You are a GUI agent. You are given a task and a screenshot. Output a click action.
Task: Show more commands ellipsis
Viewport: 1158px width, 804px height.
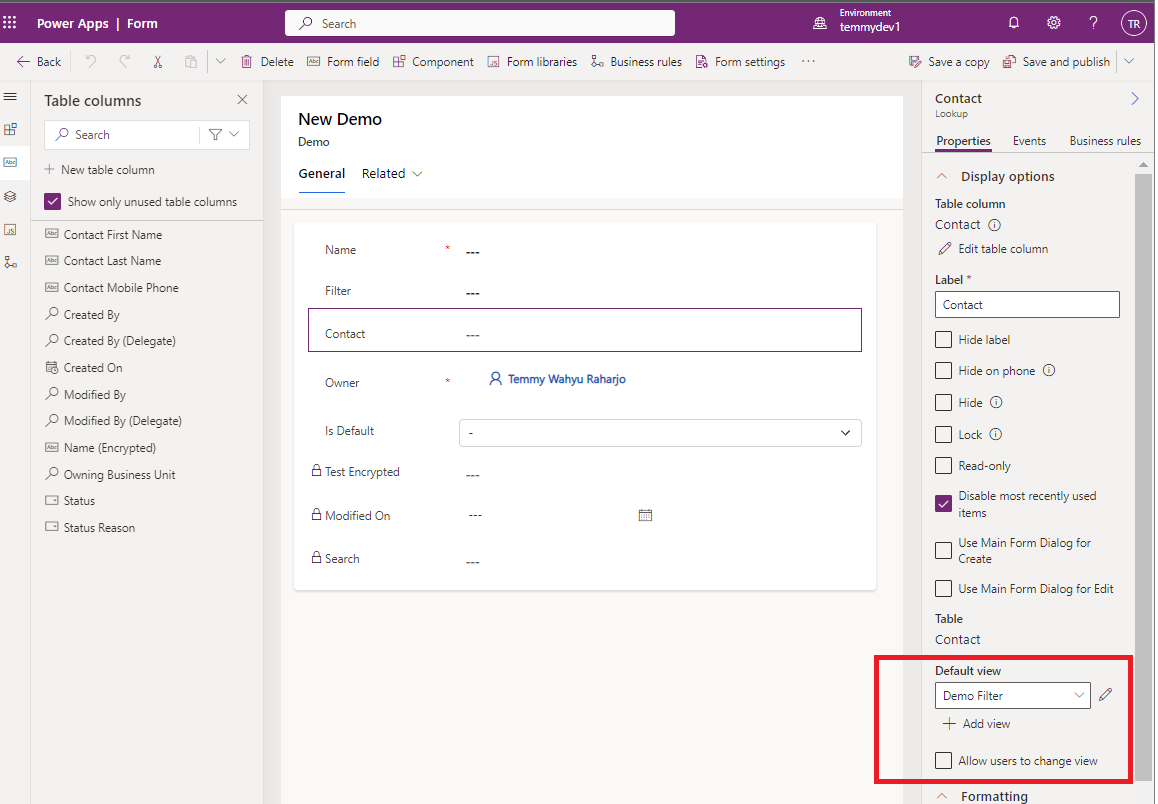point(808,61)
